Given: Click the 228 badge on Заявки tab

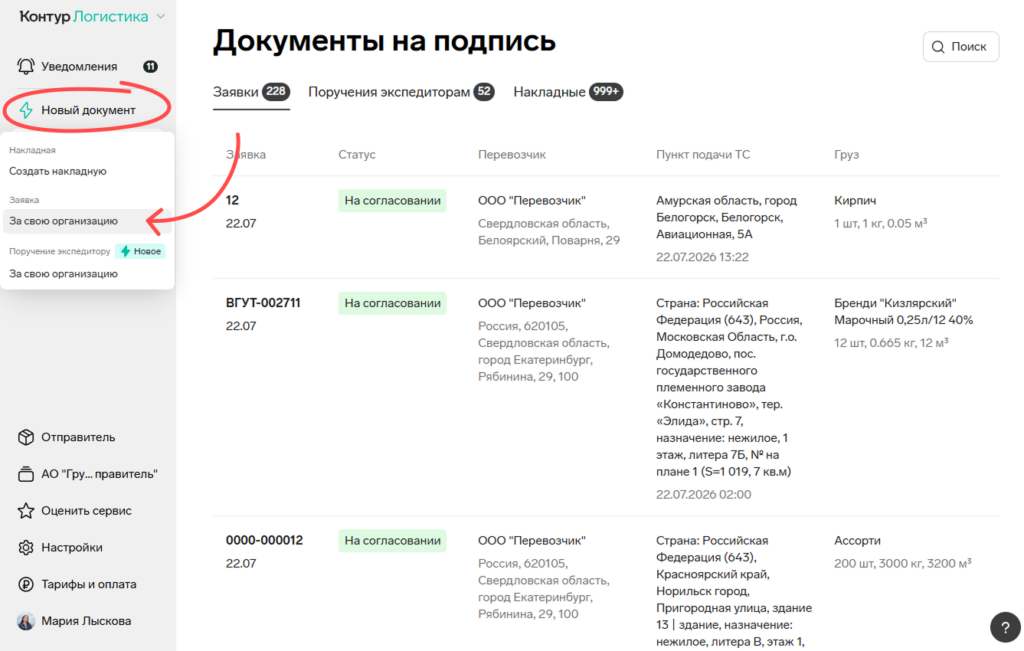Looking at the screenshot, I should (276, 91).
